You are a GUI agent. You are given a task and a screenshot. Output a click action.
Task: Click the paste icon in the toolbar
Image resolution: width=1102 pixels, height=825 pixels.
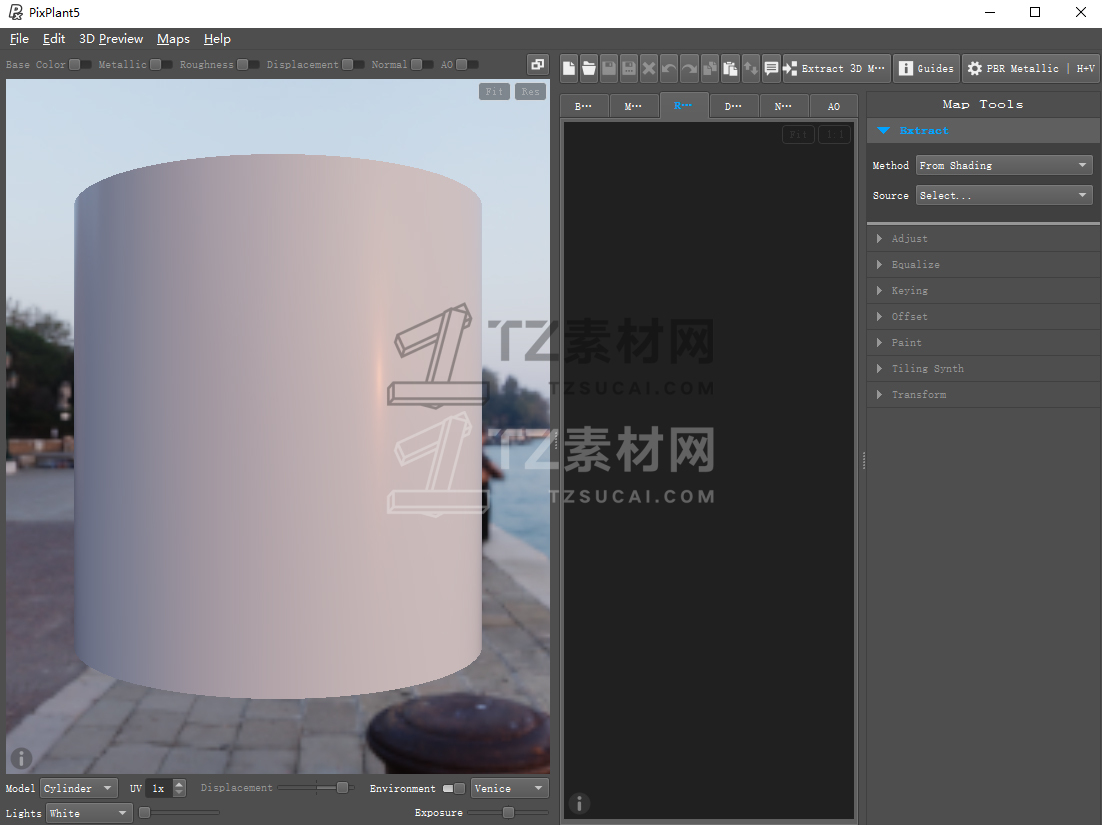(730, 68)
